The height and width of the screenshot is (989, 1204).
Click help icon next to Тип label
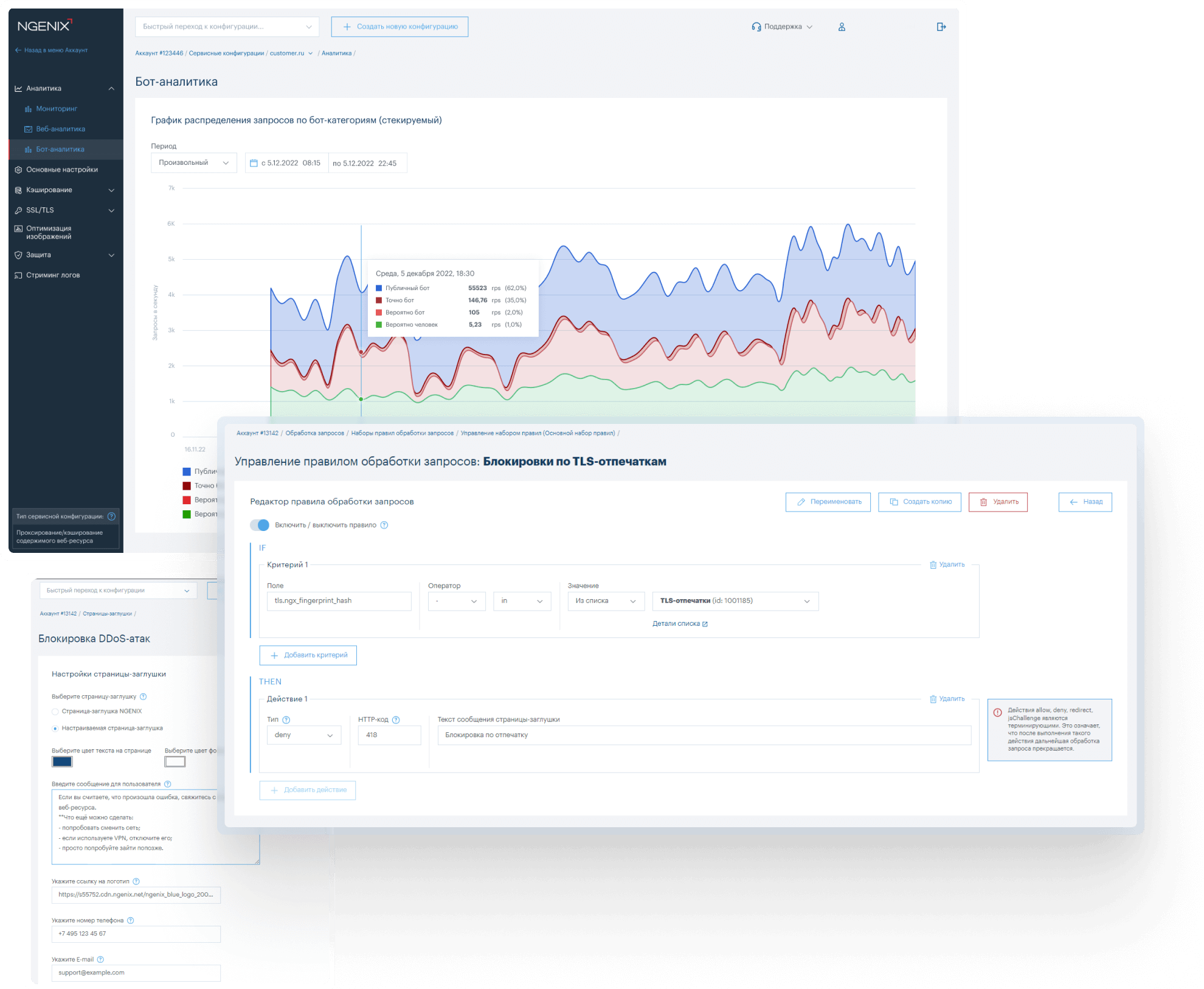click(286, 720)
